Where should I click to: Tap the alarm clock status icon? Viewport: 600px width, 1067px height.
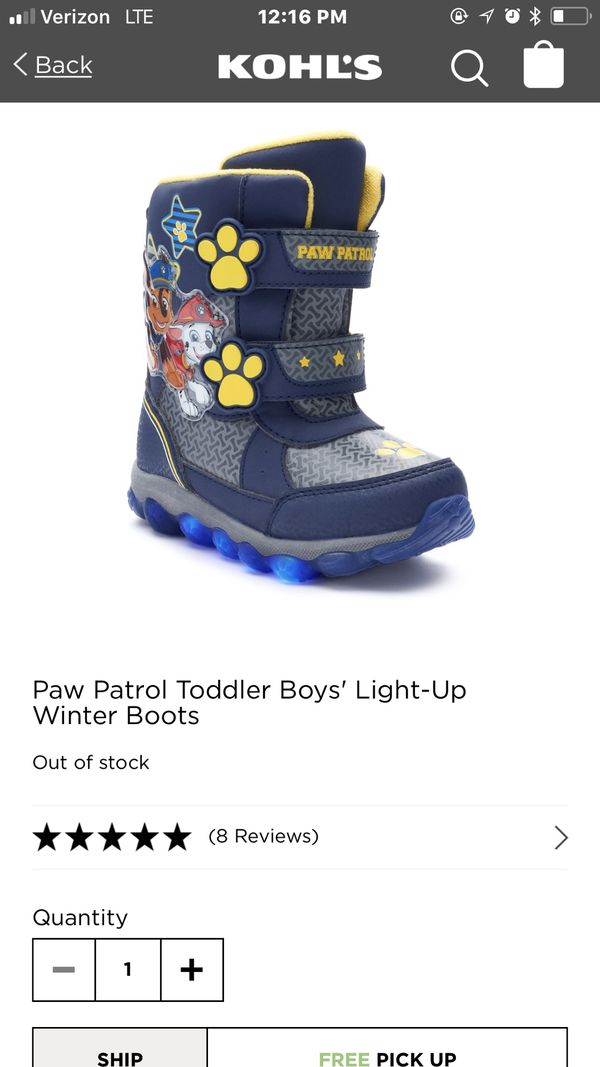(x=512, y=17)
